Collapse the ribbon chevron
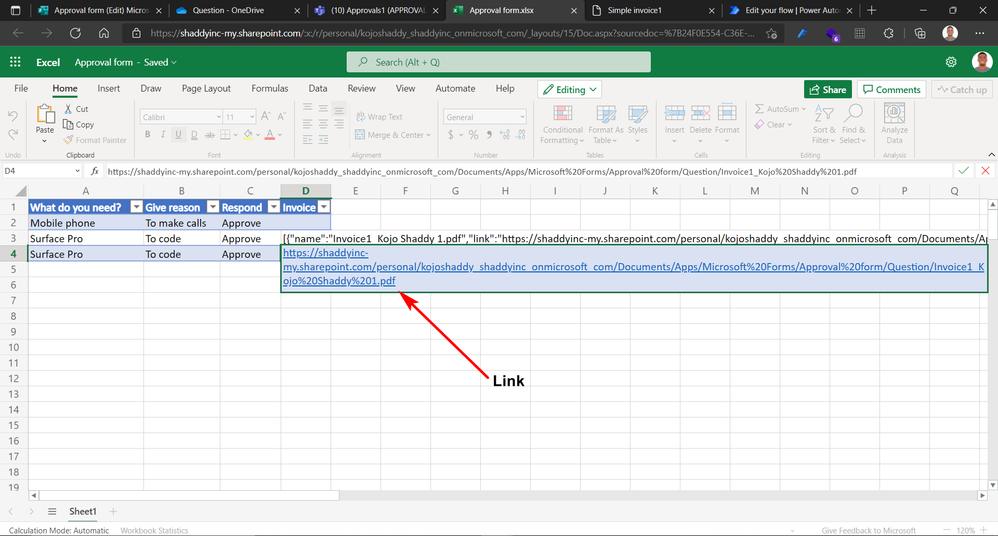Image resolution: width=998 pixels, height=536 pixels. click(991, 155)
